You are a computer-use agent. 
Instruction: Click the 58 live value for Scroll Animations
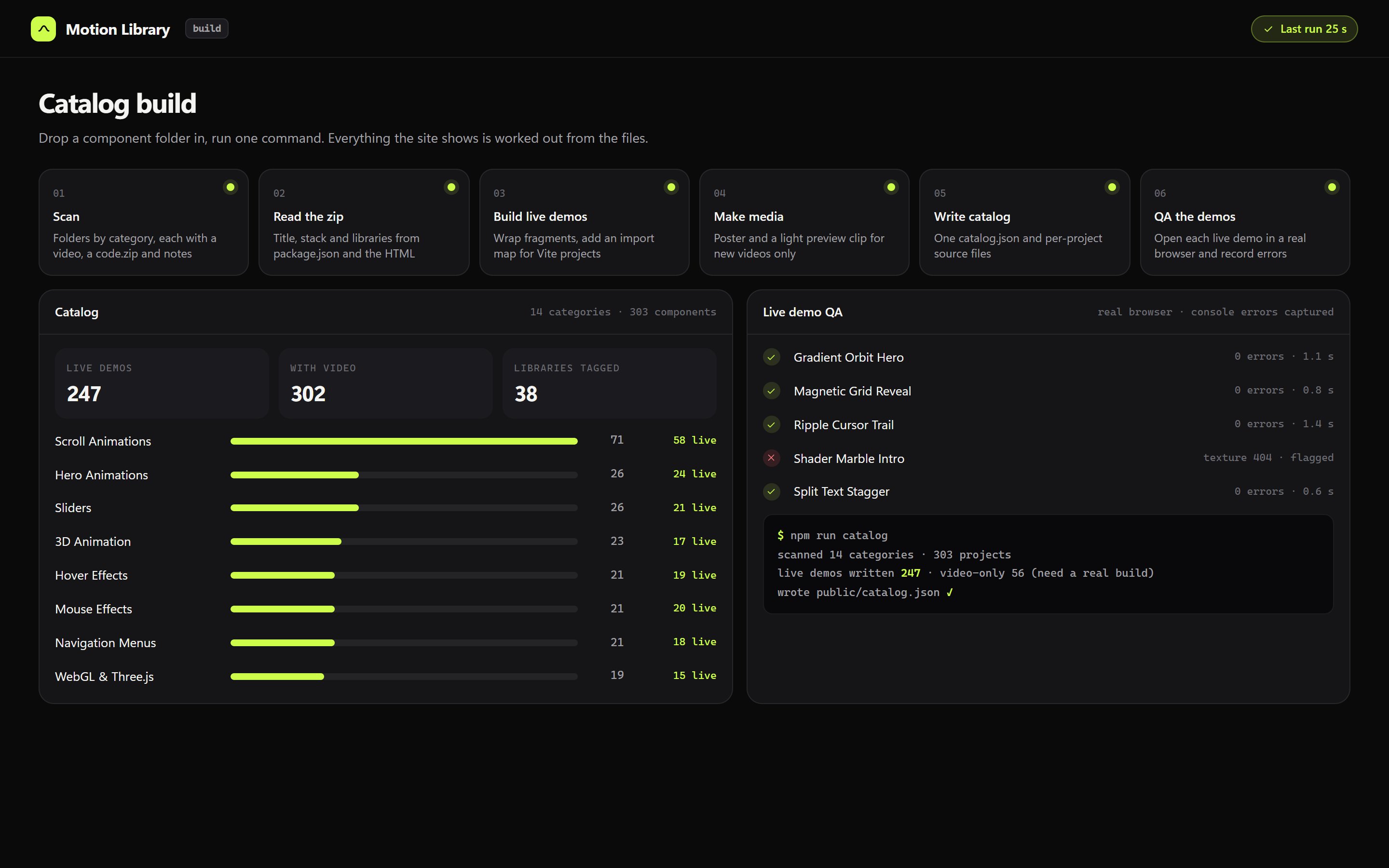coord(694,440)
